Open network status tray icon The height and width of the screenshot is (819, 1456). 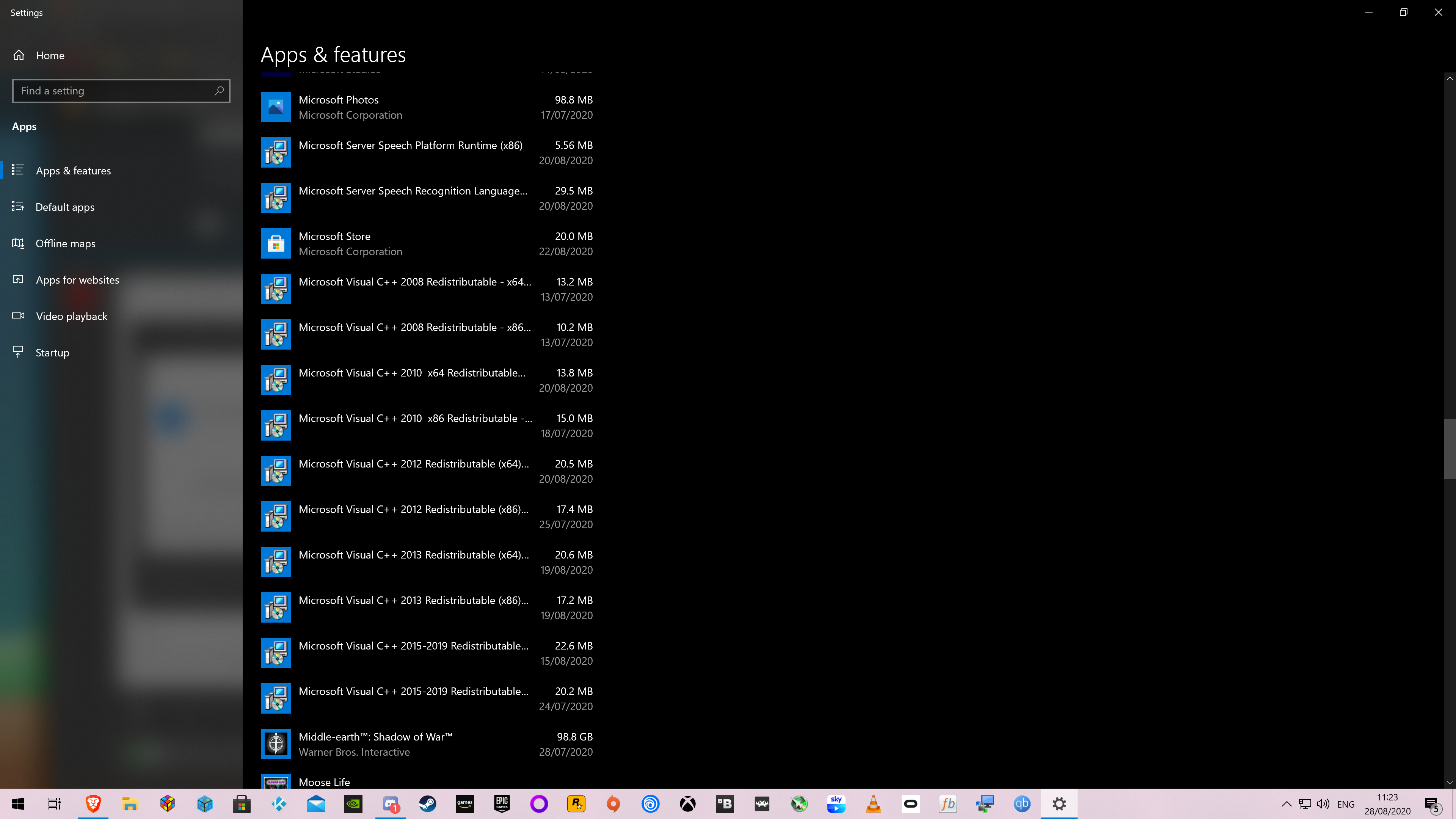click(x=1304, y=804)
